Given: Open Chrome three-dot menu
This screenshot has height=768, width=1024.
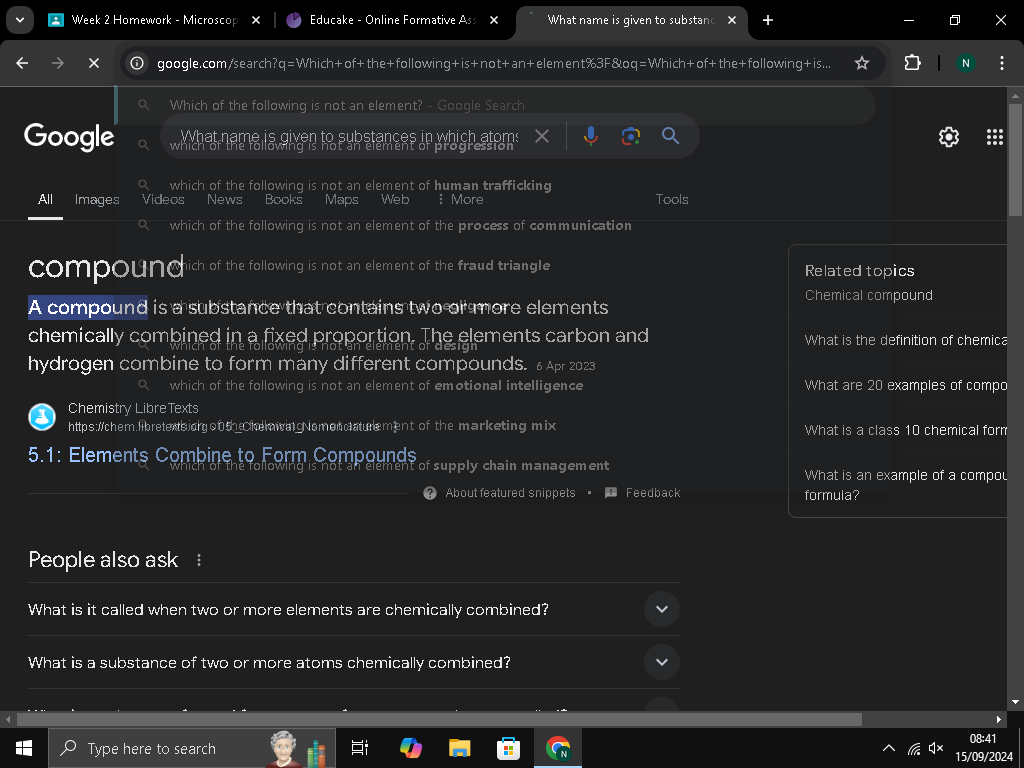Looking at the screenshot, I should pos(1002,63).
